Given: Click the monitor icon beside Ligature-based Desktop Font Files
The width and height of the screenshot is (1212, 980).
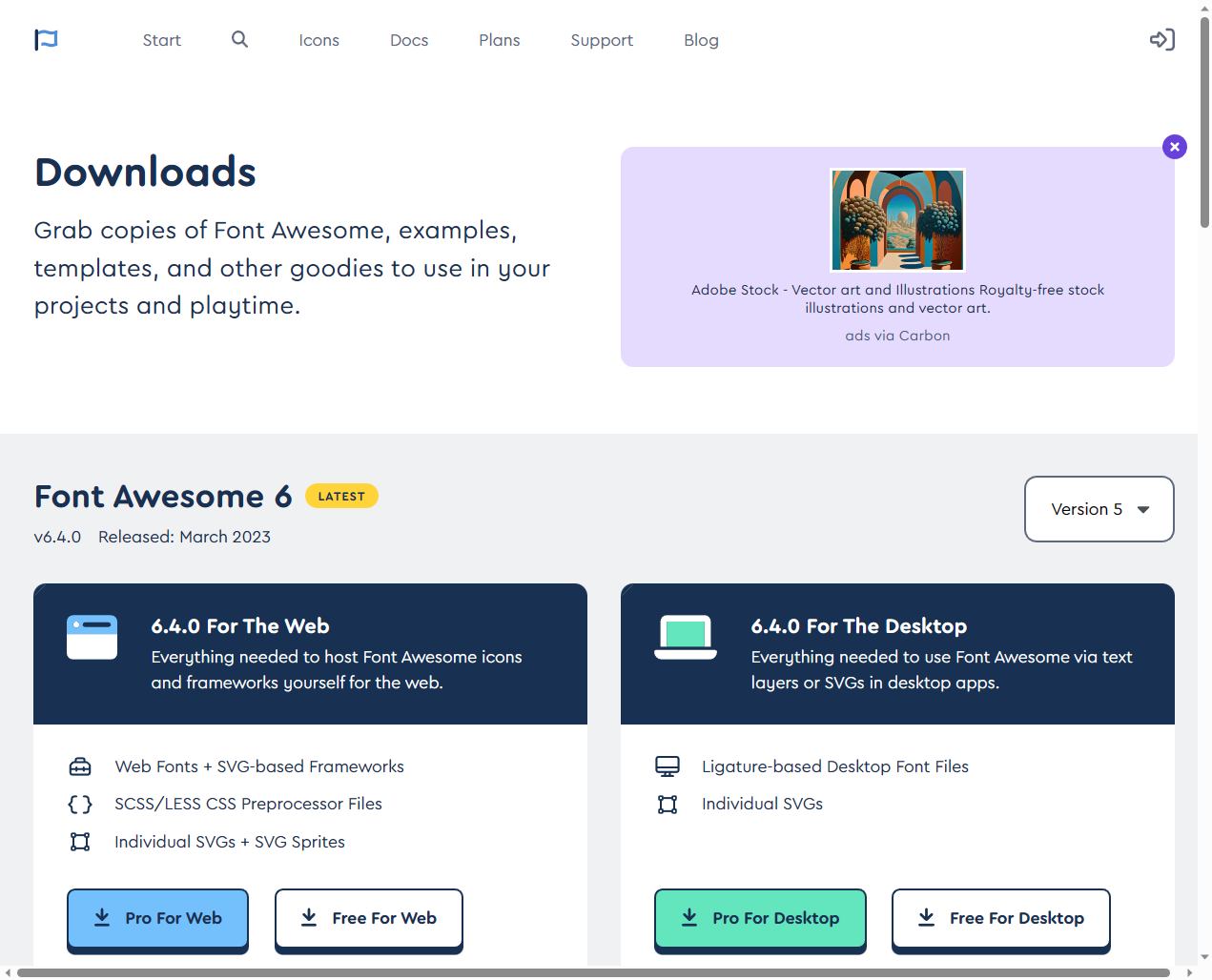Looking at the screenshot, I should (x=668, y=766).
